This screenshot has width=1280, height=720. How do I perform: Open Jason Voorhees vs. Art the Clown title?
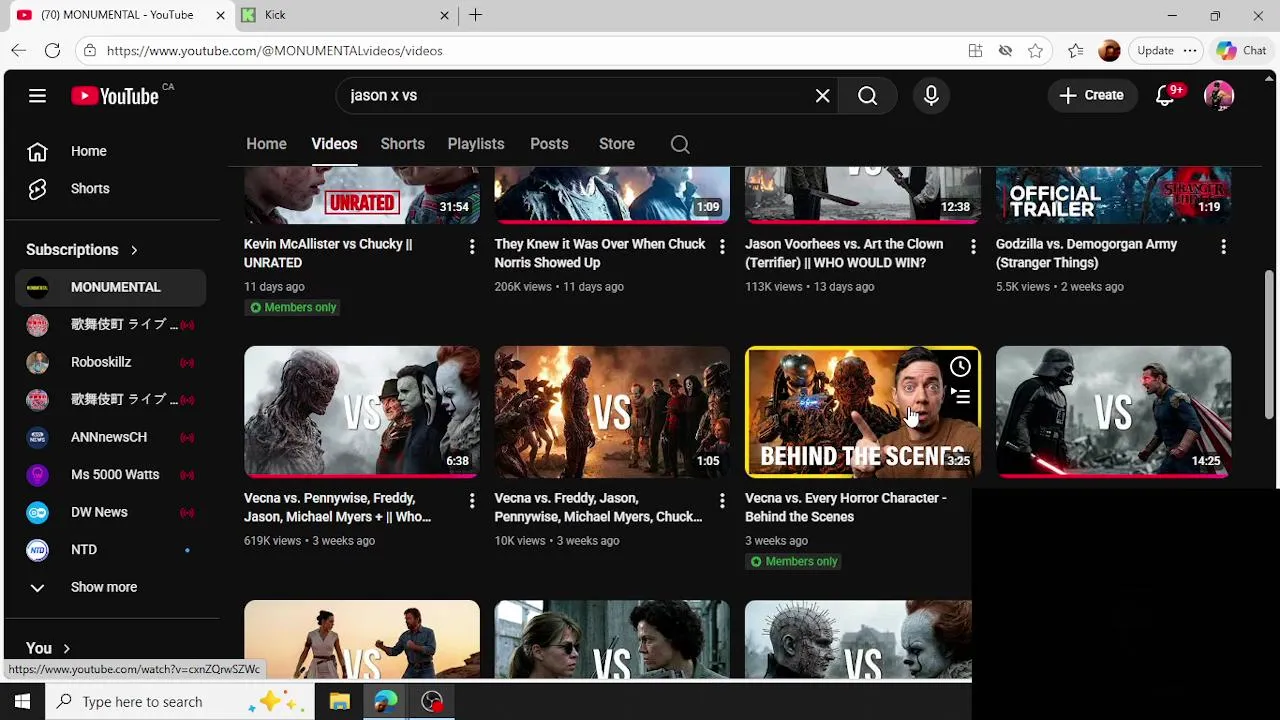coord(844,254)
